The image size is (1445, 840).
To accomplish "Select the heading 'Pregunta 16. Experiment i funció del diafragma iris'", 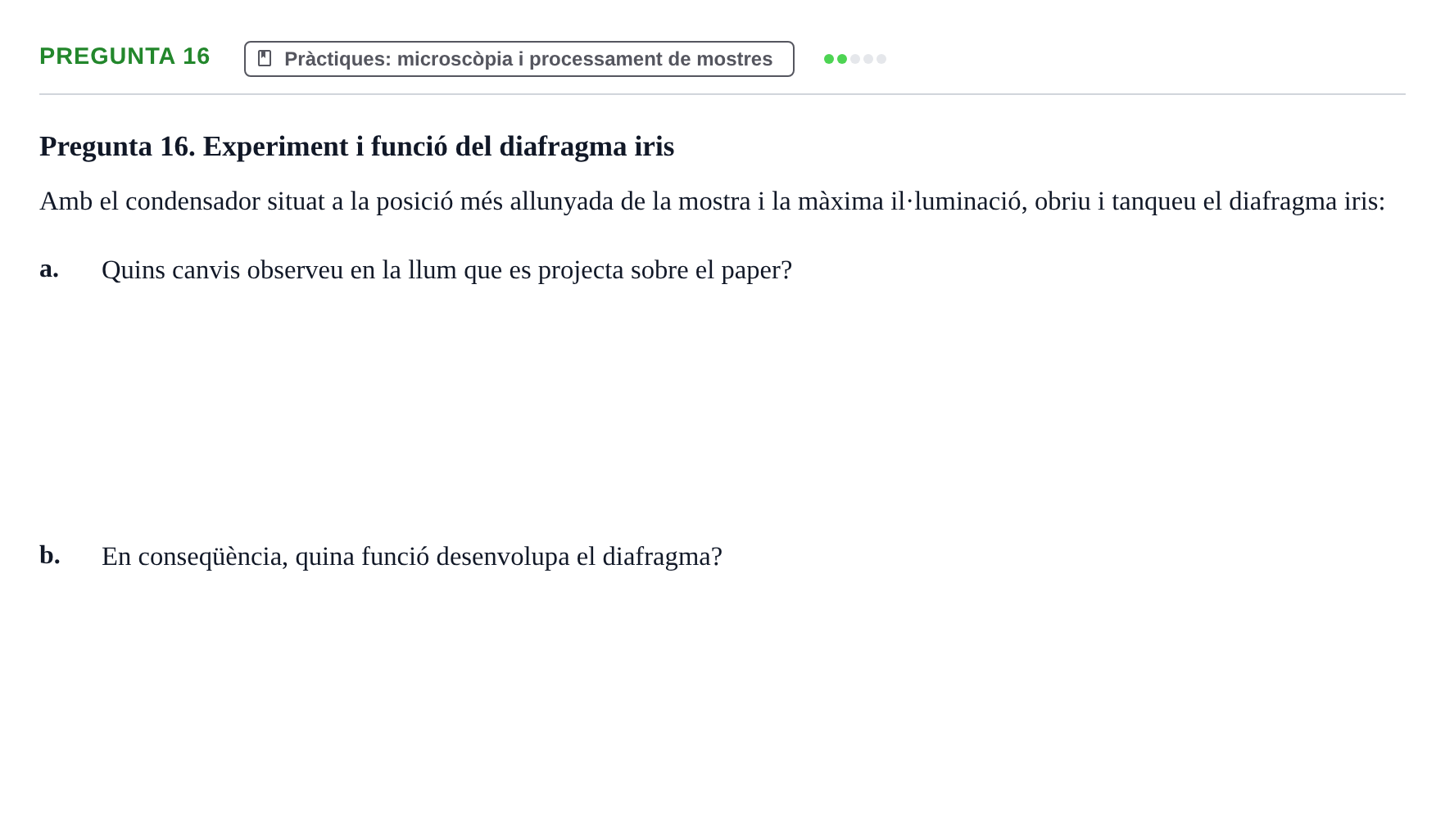I will (x=356, y=147).
